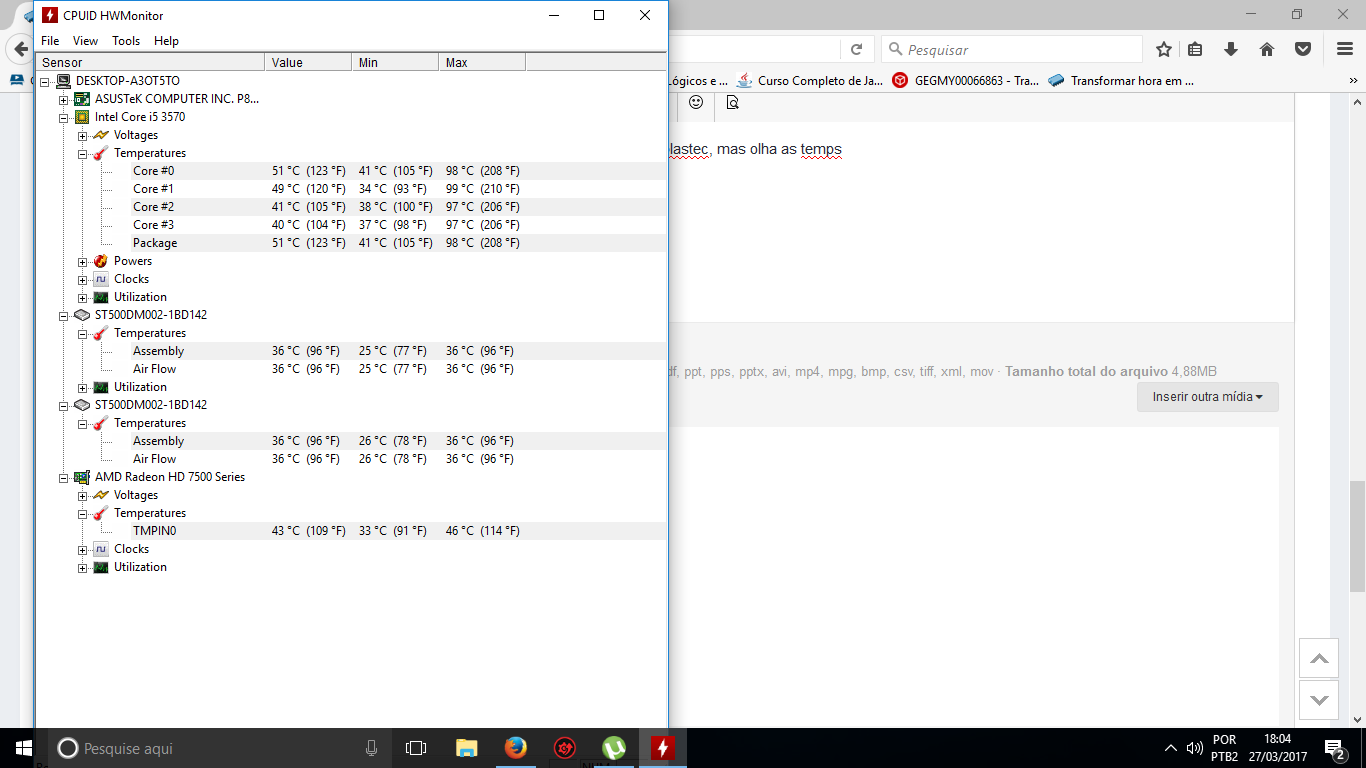Go to Firefox home page icon
1366x768 pixels.
1267,49
